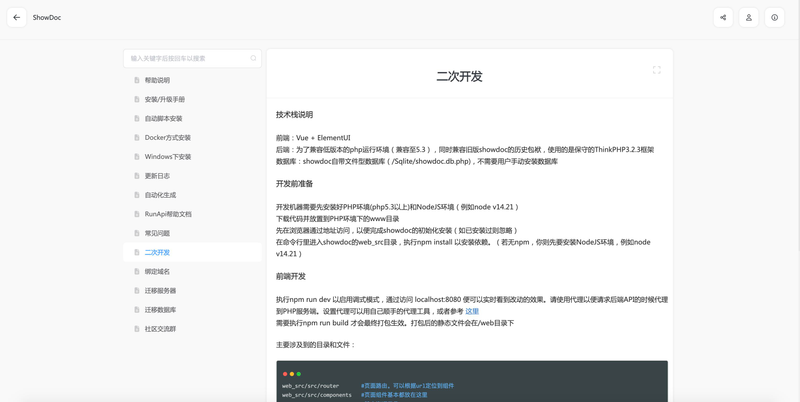Screen dimensions: 800x402
Task: Click the 技术栈说明 section heading
Action: (294, 115)
